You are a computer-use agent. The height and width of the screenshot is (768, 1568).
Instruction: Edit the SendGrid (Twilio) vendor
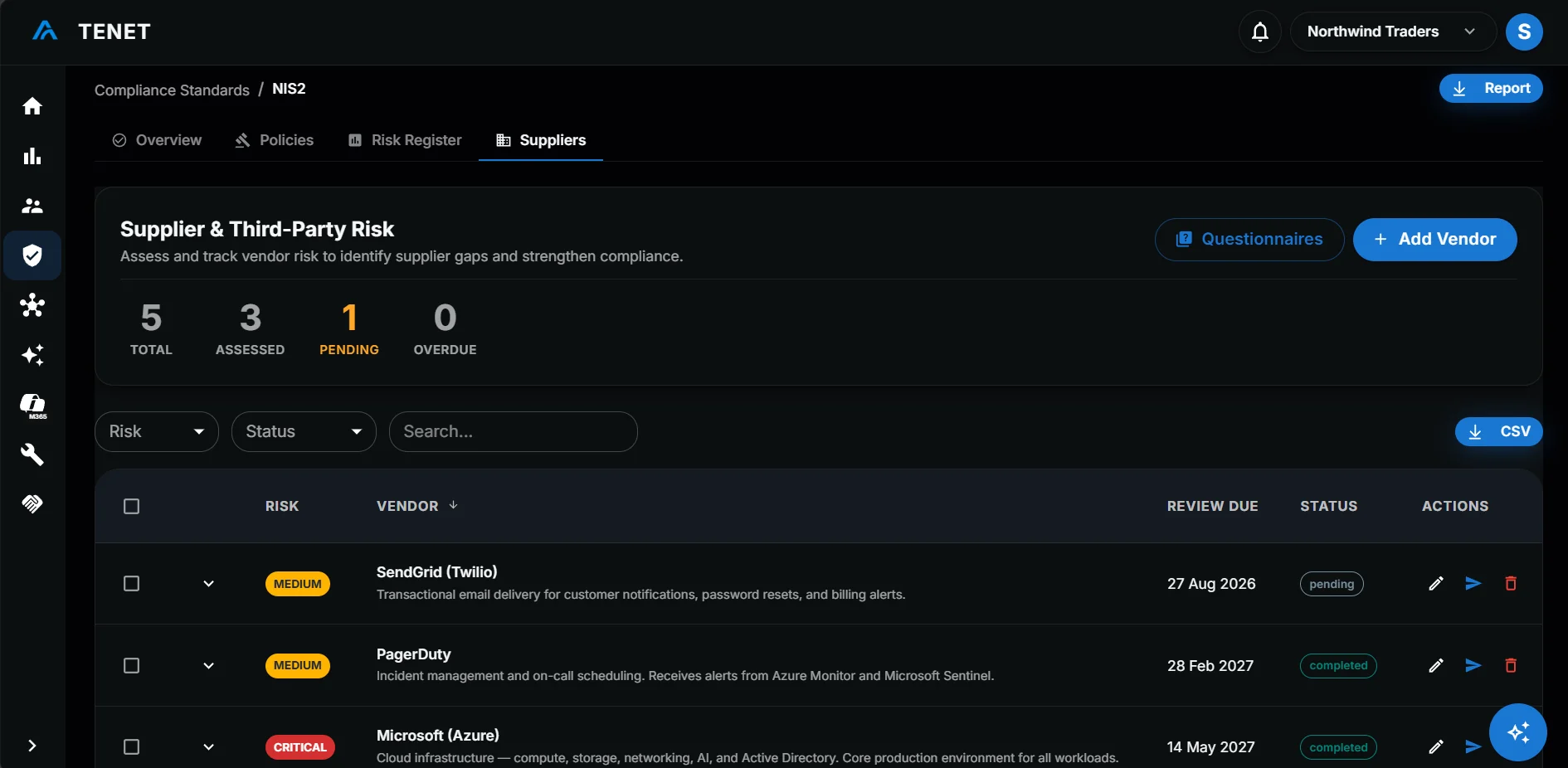pos(1436,584)
